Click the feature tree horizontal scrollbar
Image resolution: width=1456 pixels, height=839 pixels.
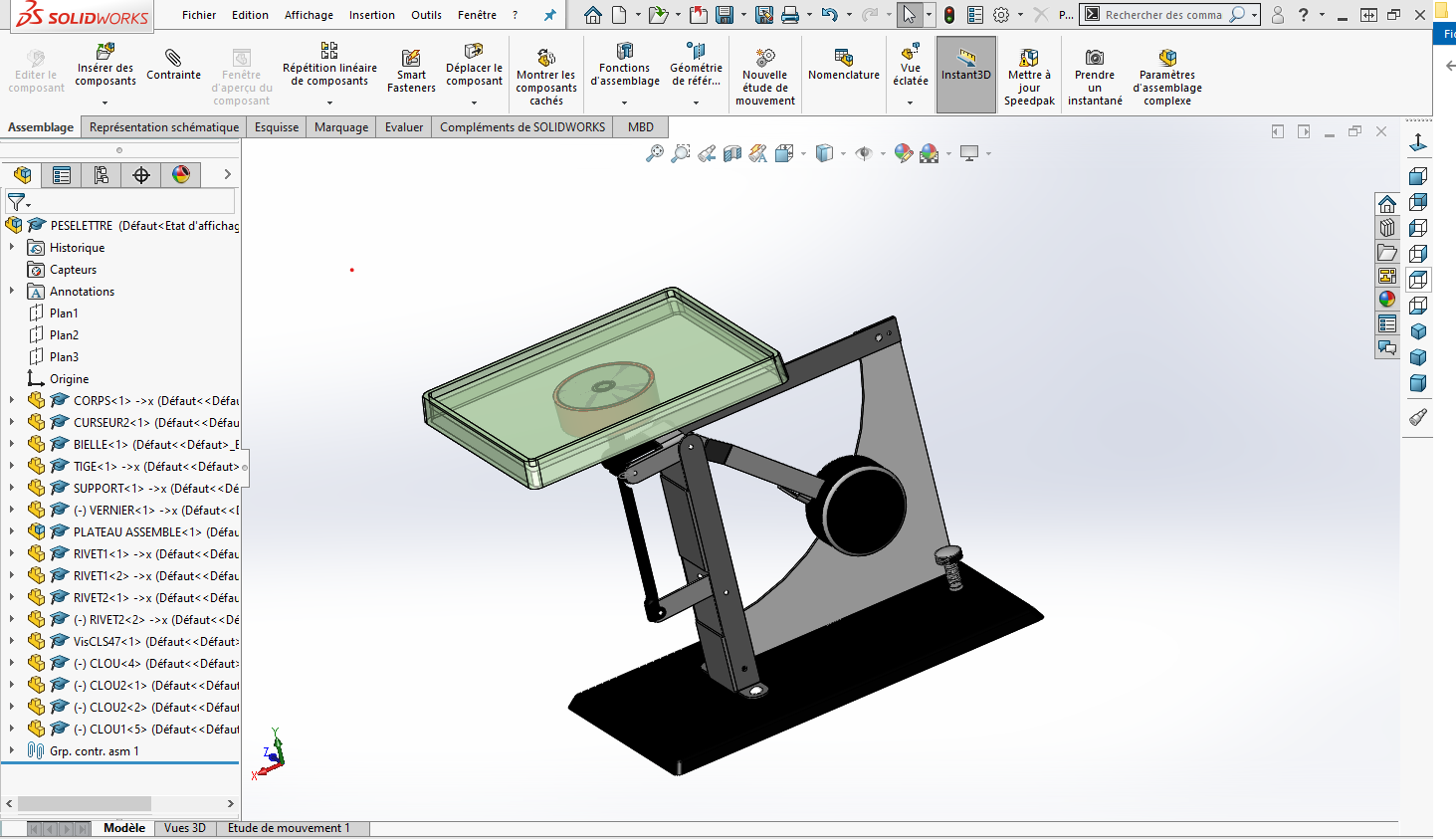click(x=119, y=803)
